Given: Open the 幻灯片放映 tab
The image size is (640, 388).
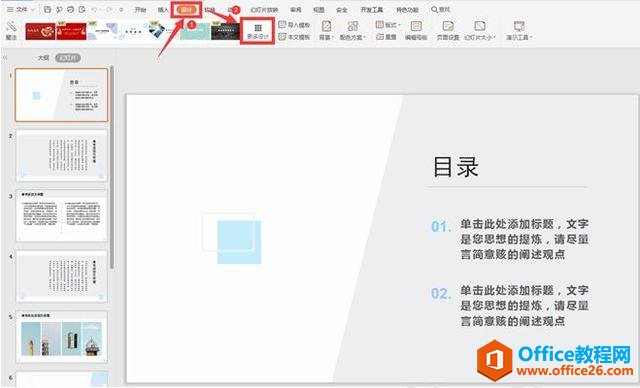Looking at the screenshot, I should (x=264, y=9).
